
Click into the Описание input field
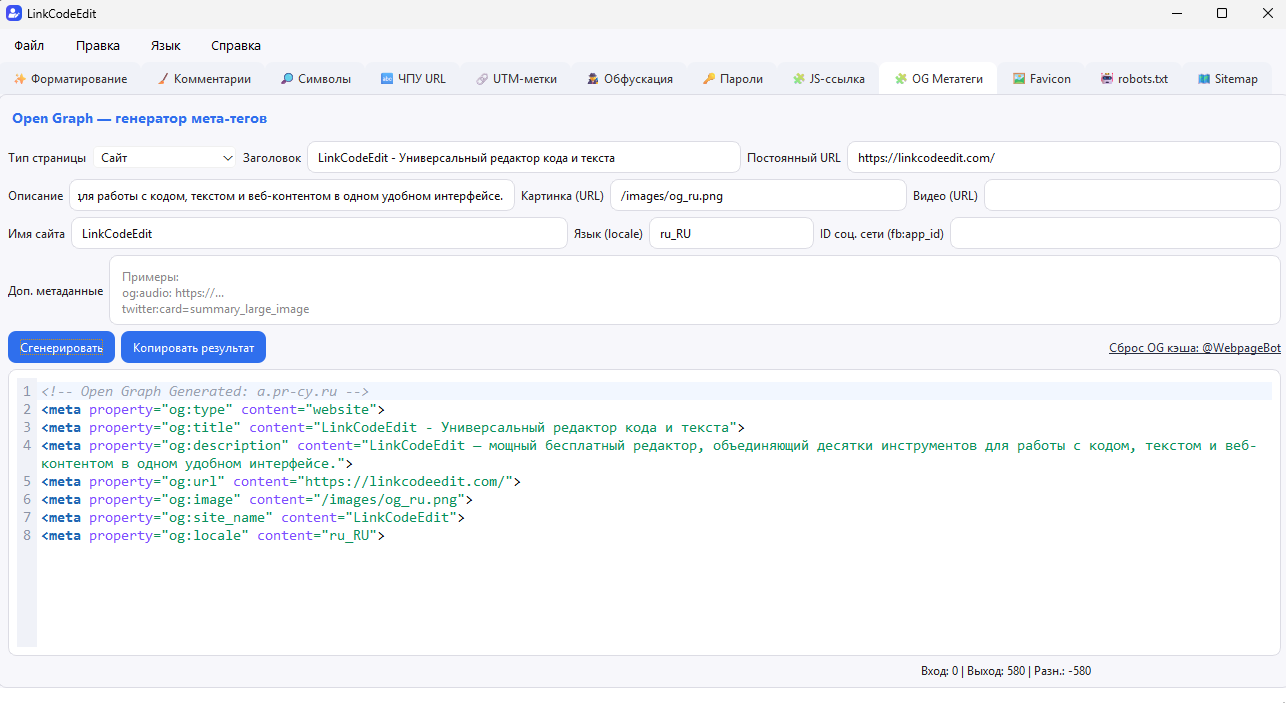[x=292, y=195]
